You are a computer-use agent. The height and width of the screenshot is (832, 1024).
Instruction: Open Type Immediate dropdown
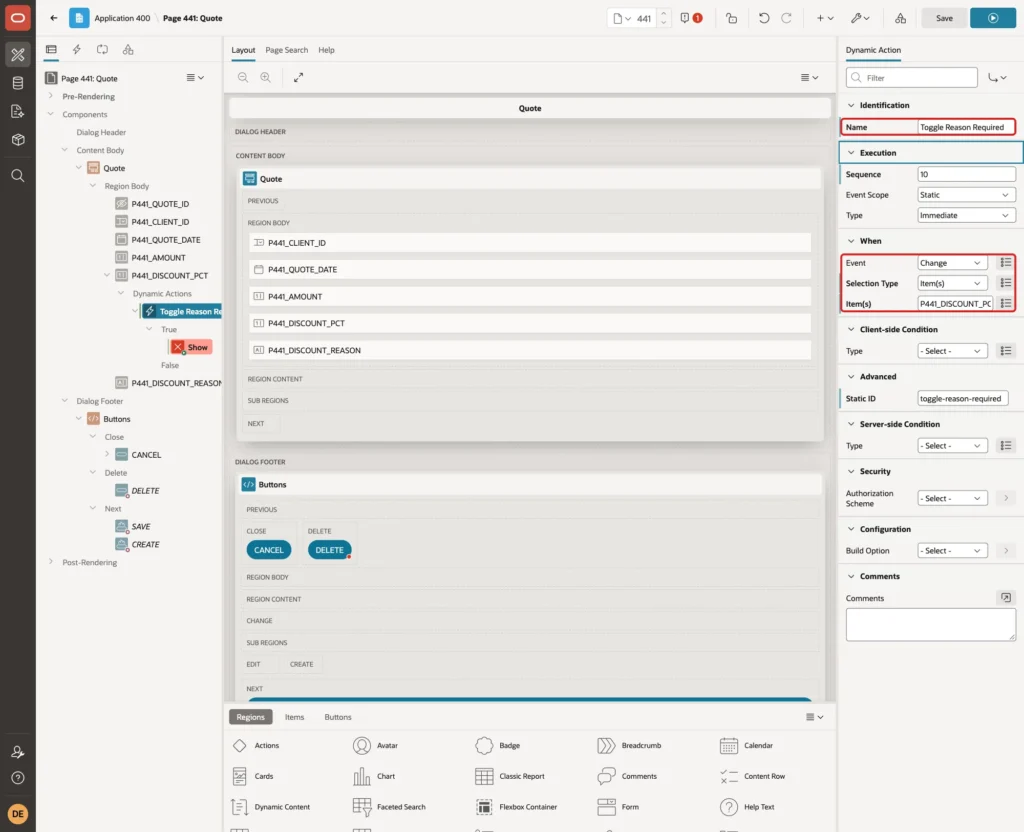(x=967, y=216)
